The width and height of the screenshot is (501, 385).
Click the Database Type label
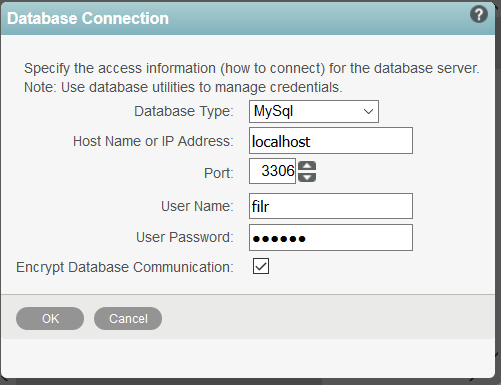(x=184, y=111)
